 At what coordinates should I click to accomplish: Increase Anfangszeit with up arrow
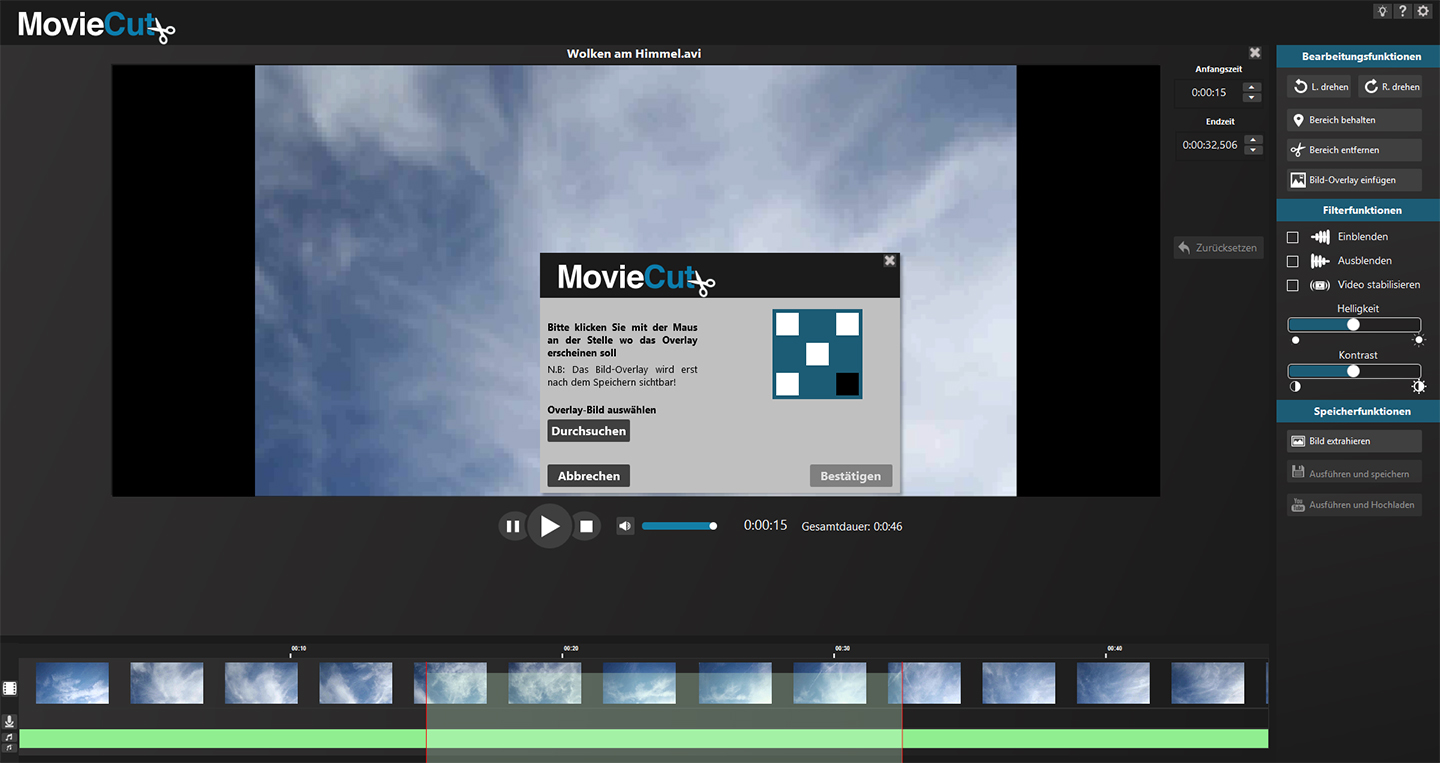[1252, 87]
